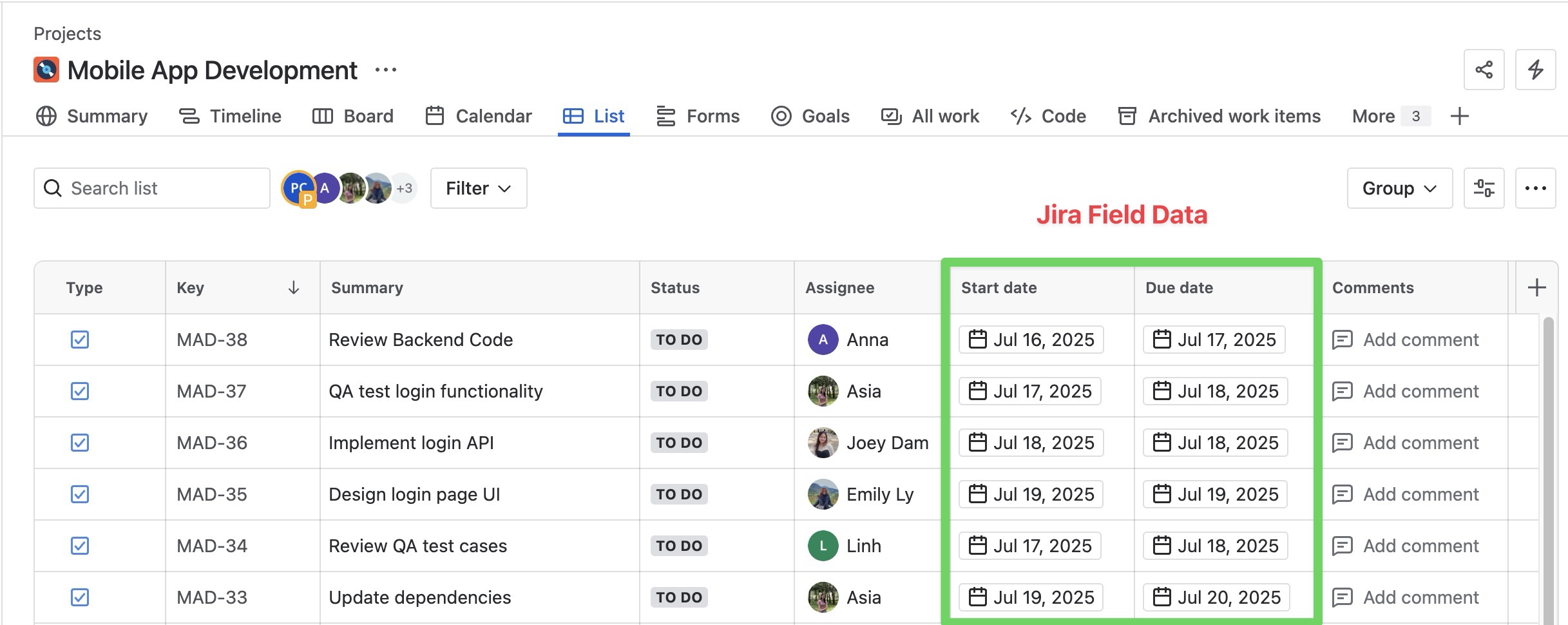Expand the Group dropdown
This screenshot has height=625, width=1568.
click(x=1399, y=188)
